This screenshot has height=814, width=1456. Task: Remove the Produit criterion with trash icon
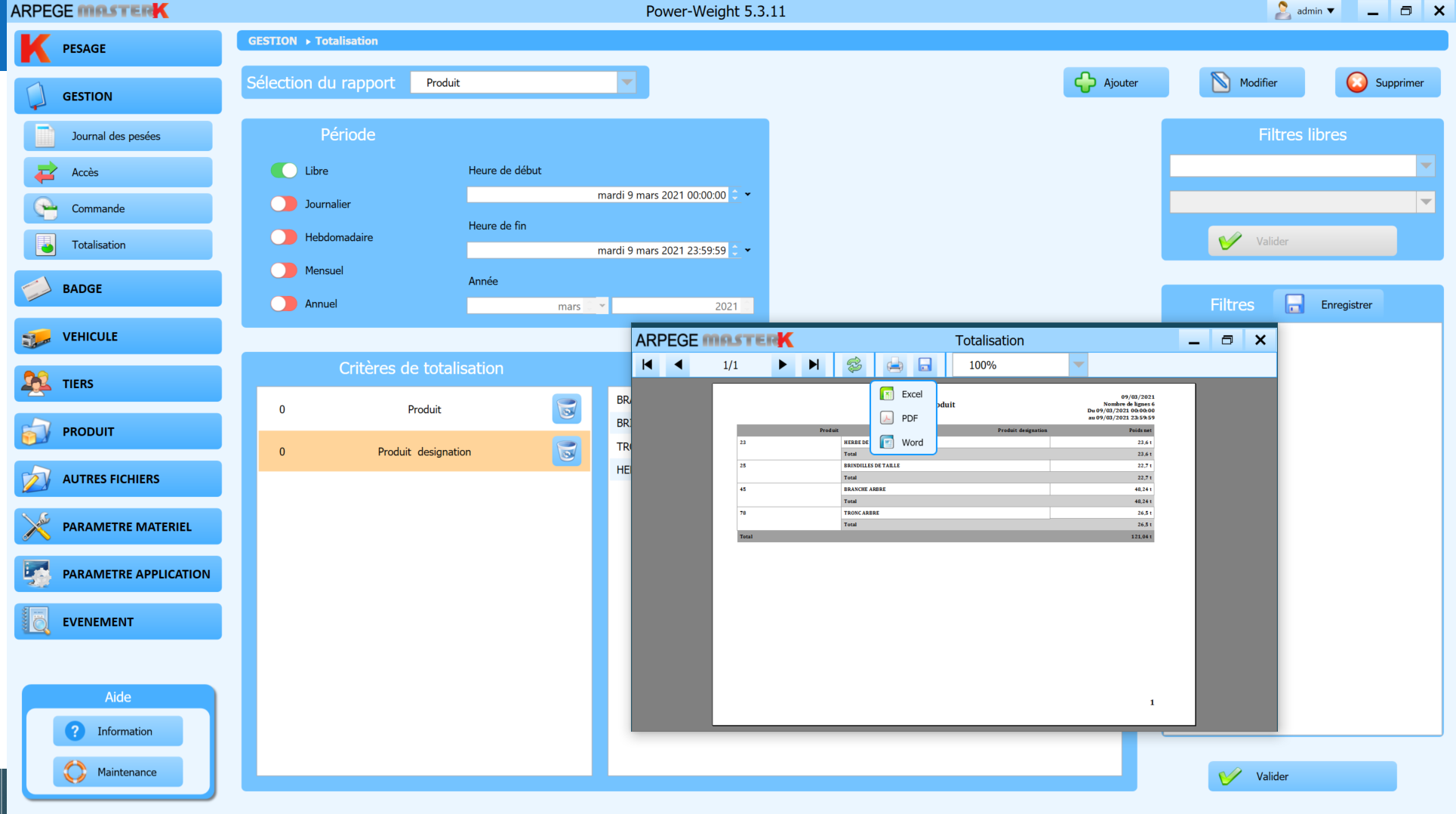coord(566,409)
